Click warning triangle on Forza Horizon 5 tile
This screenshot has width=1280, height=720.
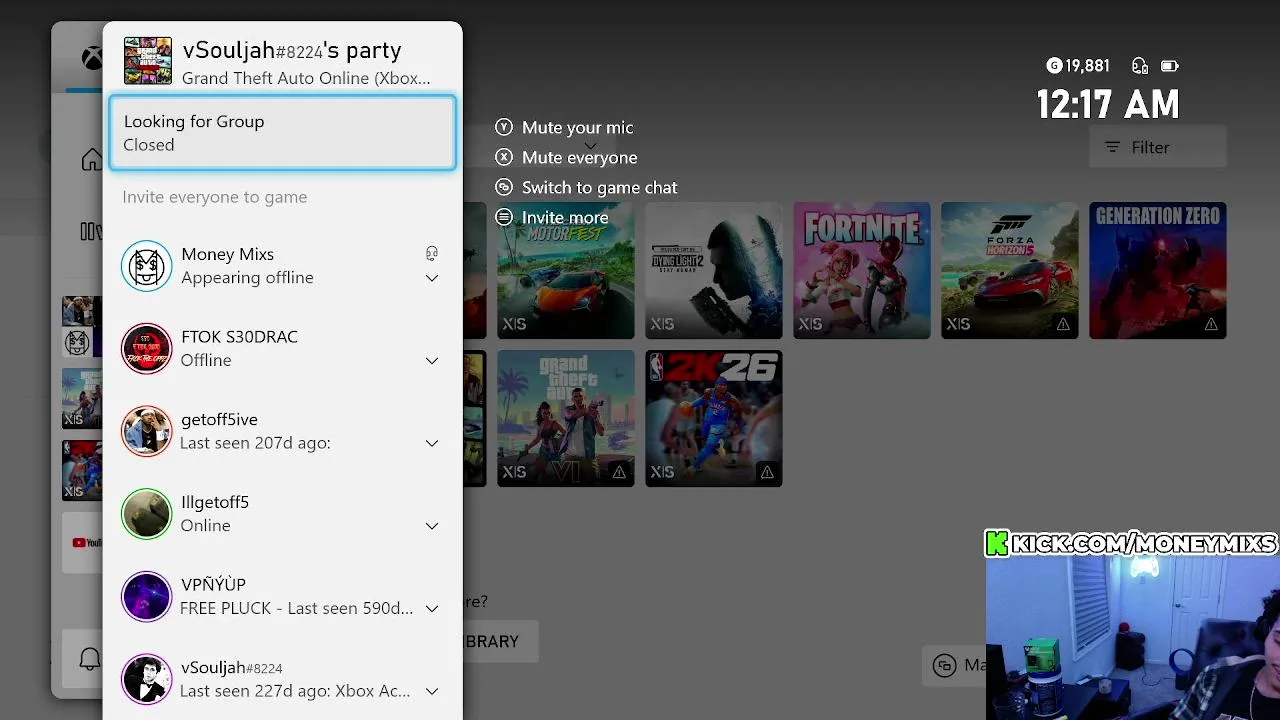(x=1063, y=324)
